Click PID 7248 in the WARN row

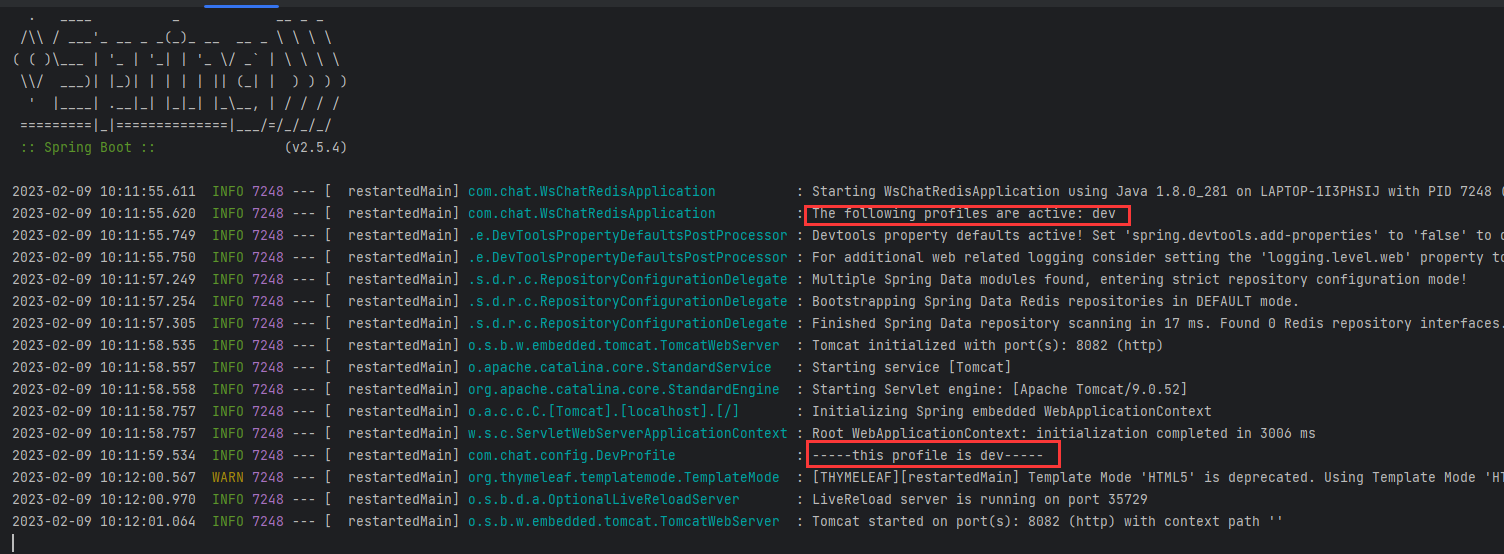[268, 477]
